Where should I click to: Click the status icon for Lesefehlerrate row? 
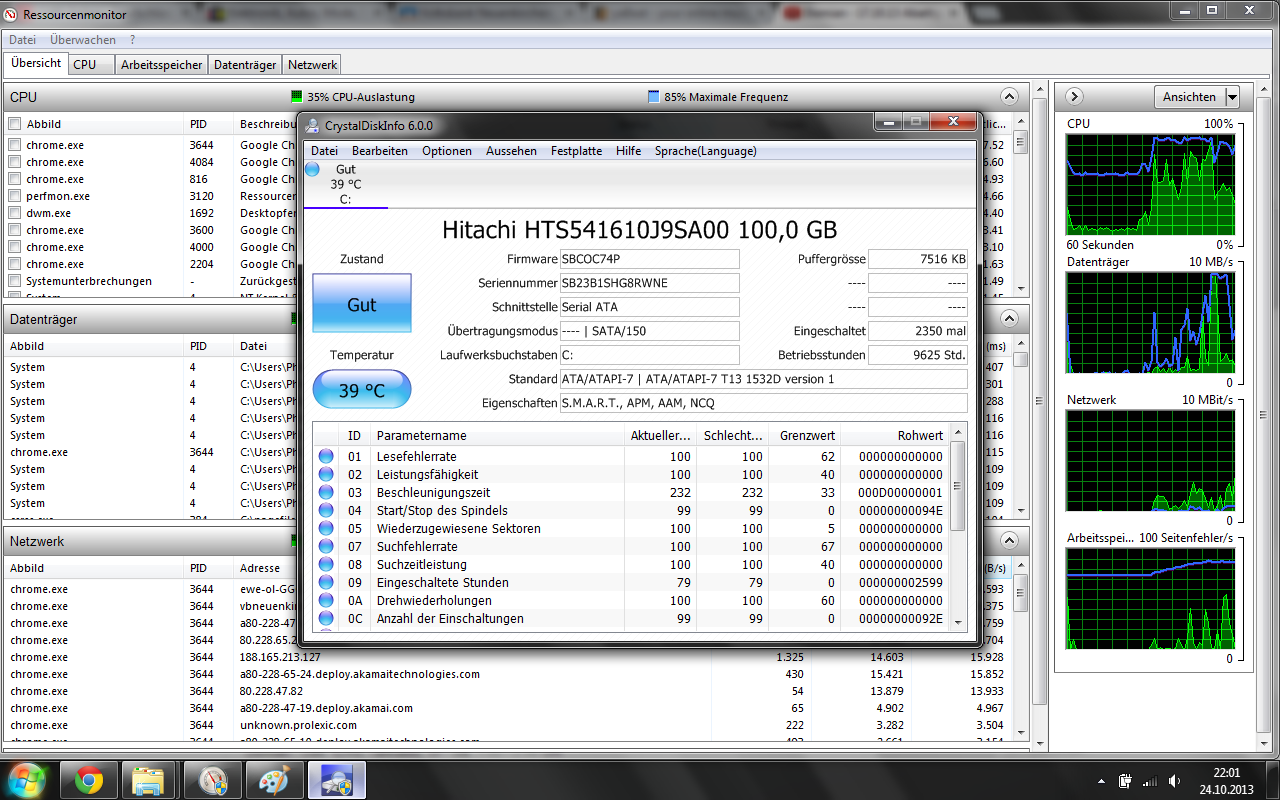pos(326,456)
